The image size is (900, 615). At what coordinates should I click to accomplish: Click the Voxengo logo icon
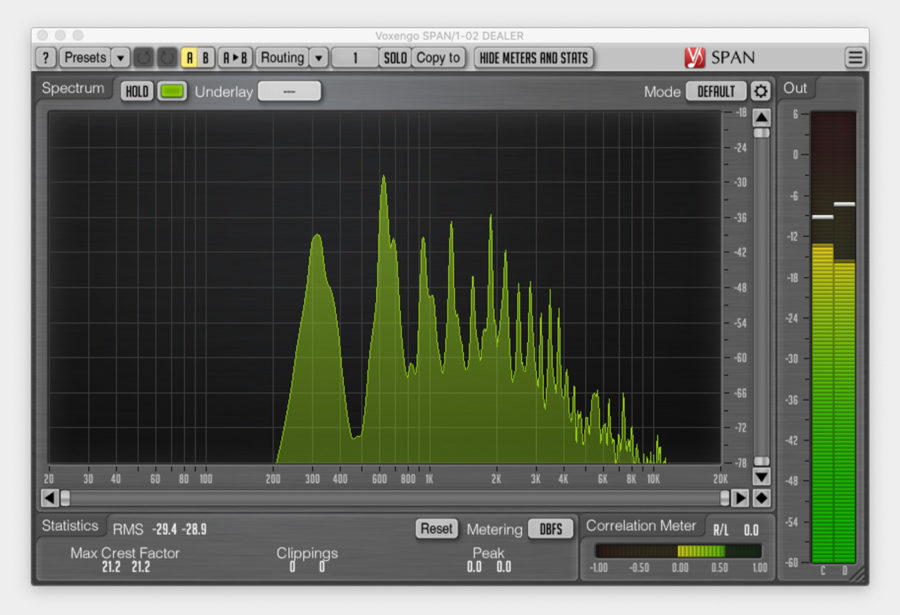coord(697,57)
